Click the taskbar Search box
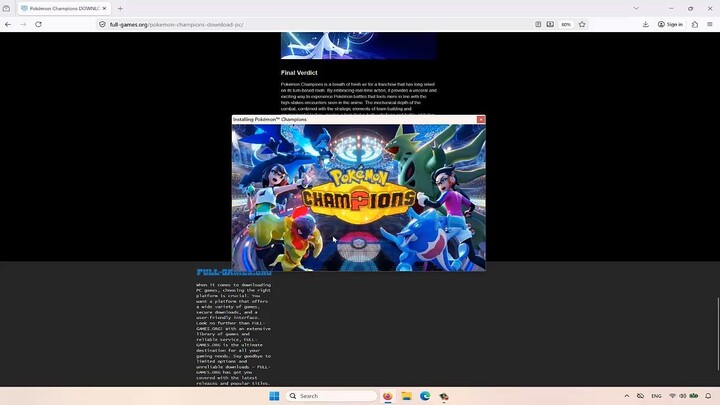Image resolution: width=720 pixels, height=405 pixels. (x=331, y=396)
